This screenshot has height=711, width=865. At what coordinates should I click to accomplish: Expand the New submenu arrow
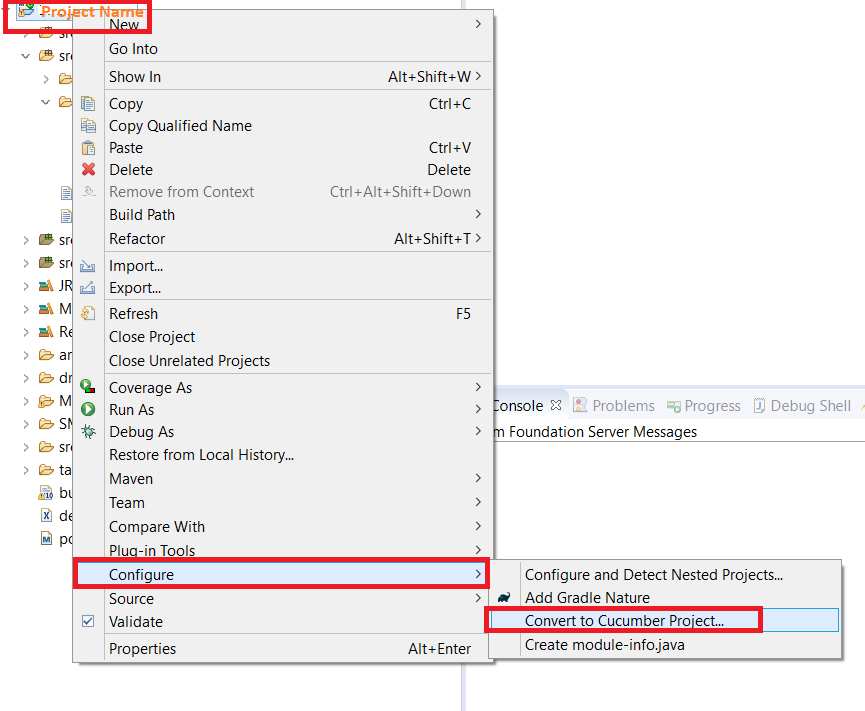pyautogui.click(x=478, y=24)
